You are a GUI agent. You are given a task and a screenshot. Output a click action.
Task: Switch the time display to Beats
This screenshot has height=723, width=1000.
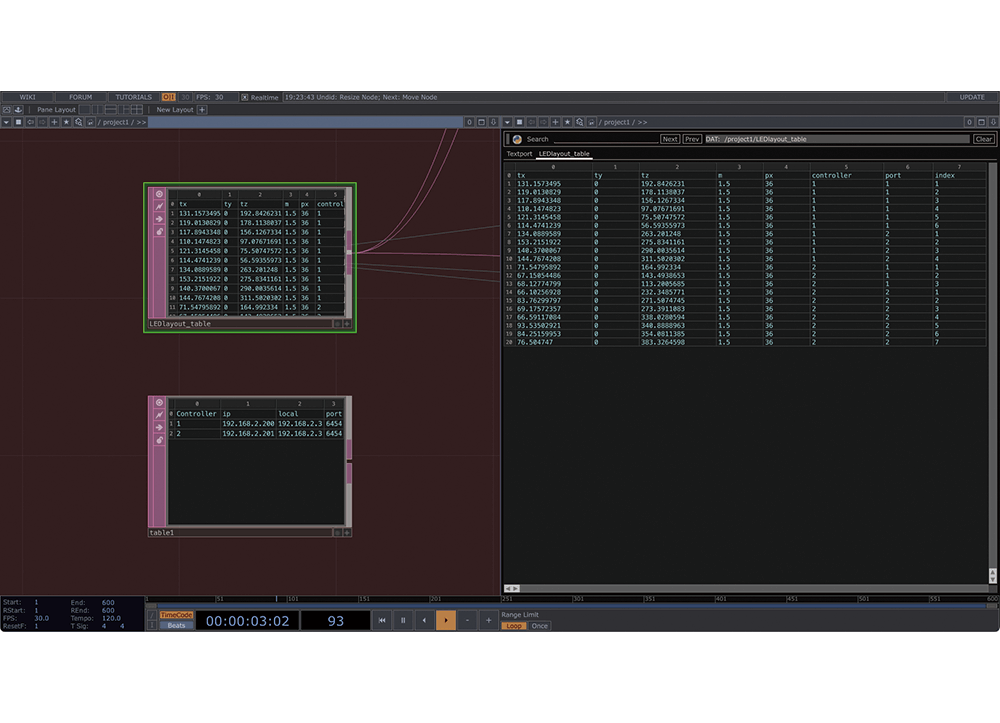point(176,625)
